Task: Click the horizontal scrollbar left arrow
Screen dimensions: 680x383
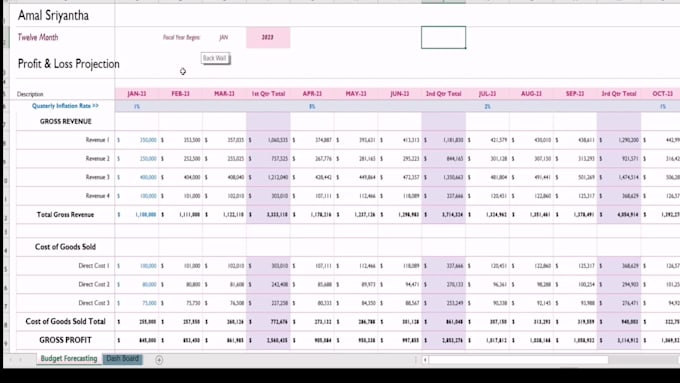Action: coord(425,360)
